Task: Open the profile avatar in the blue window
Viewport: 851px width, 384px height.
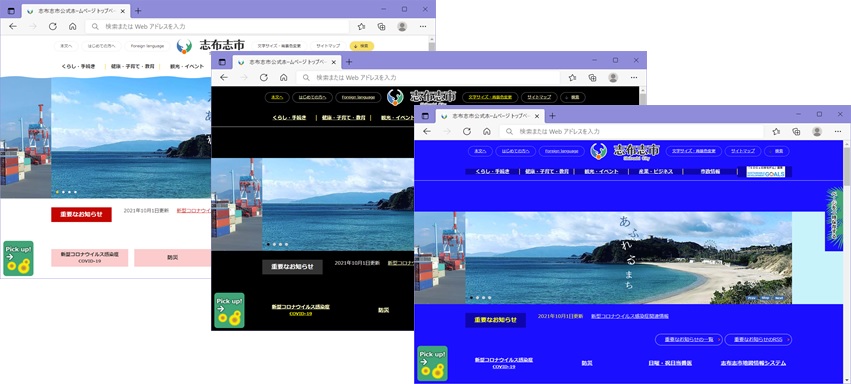Action: click(817, 132)
